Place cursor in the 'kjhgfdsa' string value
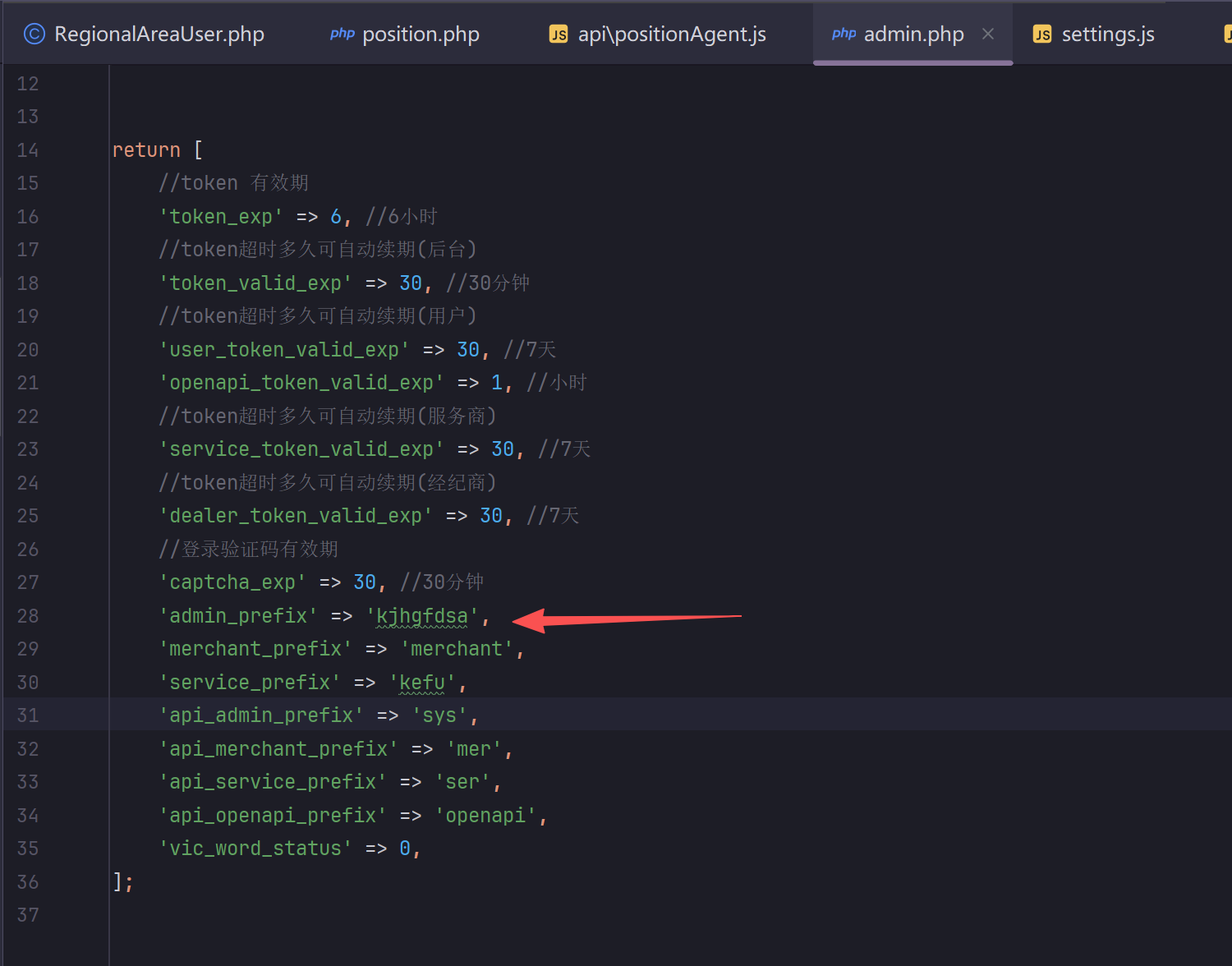The width and height of the screenshot is (1232, 966). (422, 616)
